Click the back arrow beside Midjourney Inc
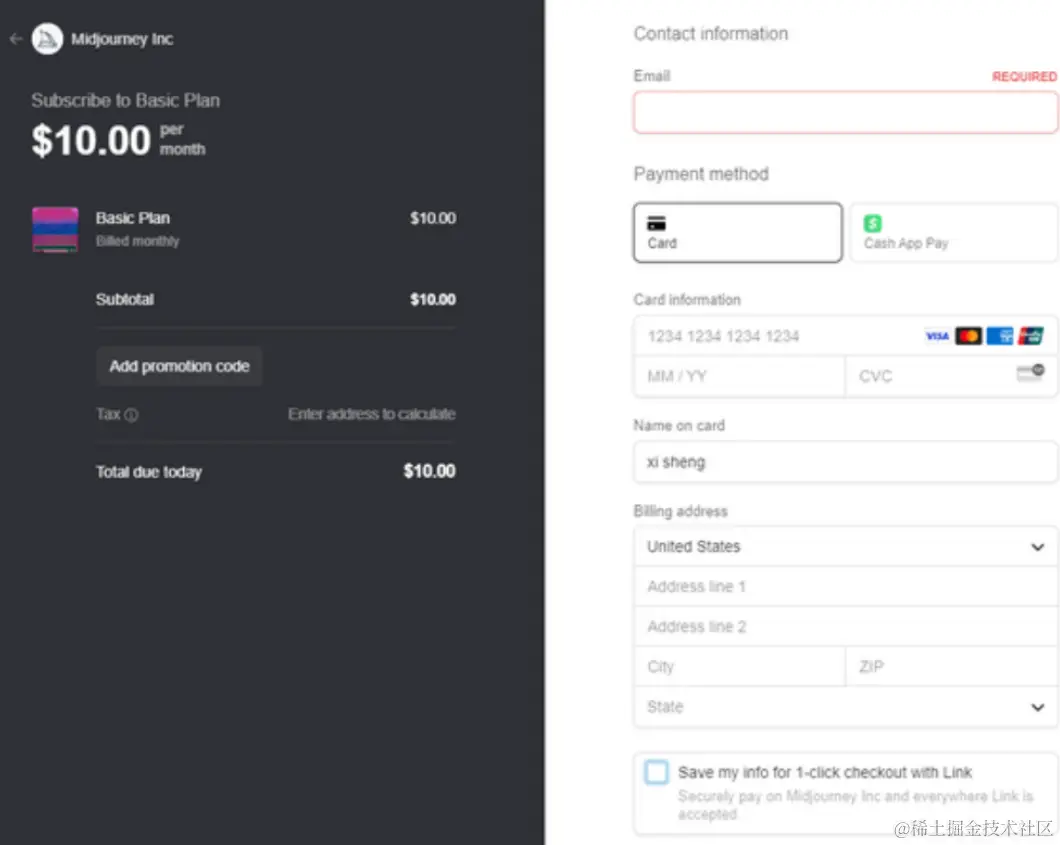 coord(15,39)
